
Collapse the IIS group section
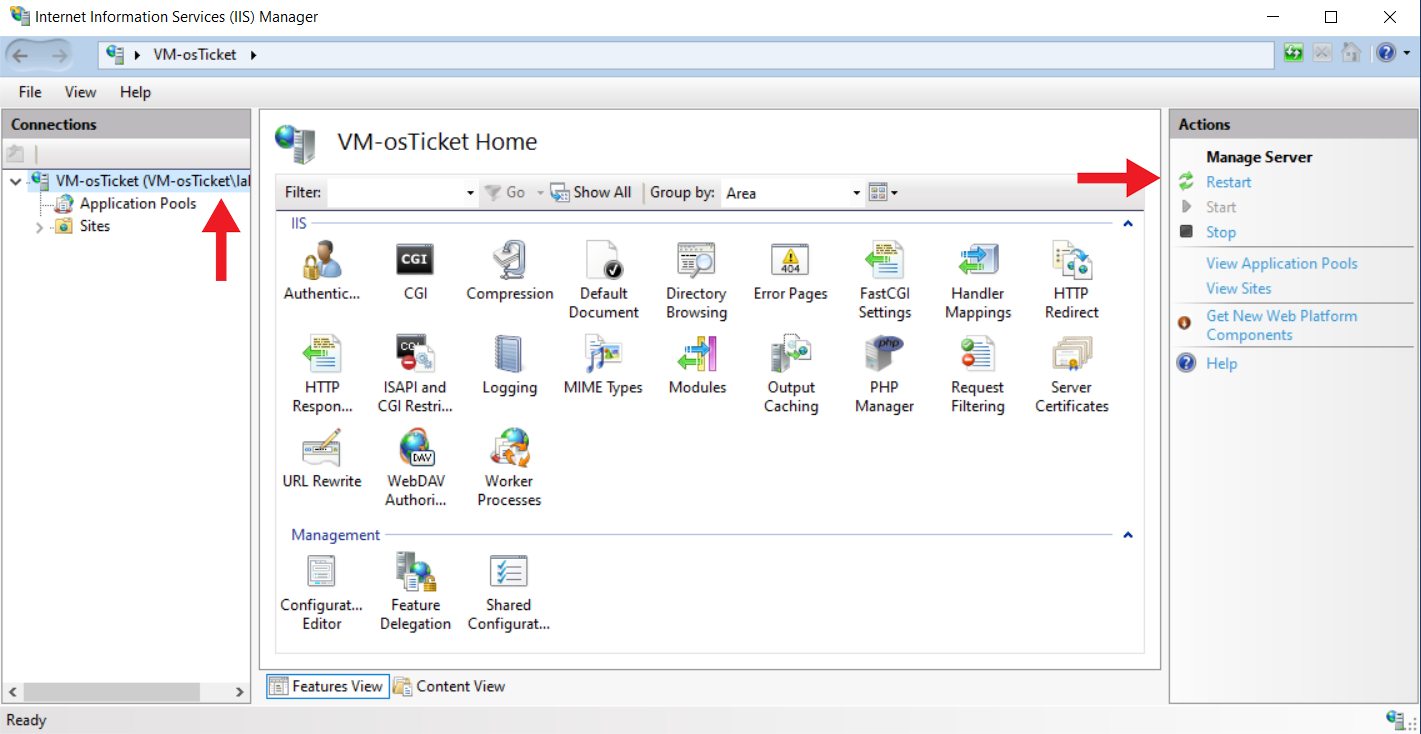click(x=1128, y=224)
